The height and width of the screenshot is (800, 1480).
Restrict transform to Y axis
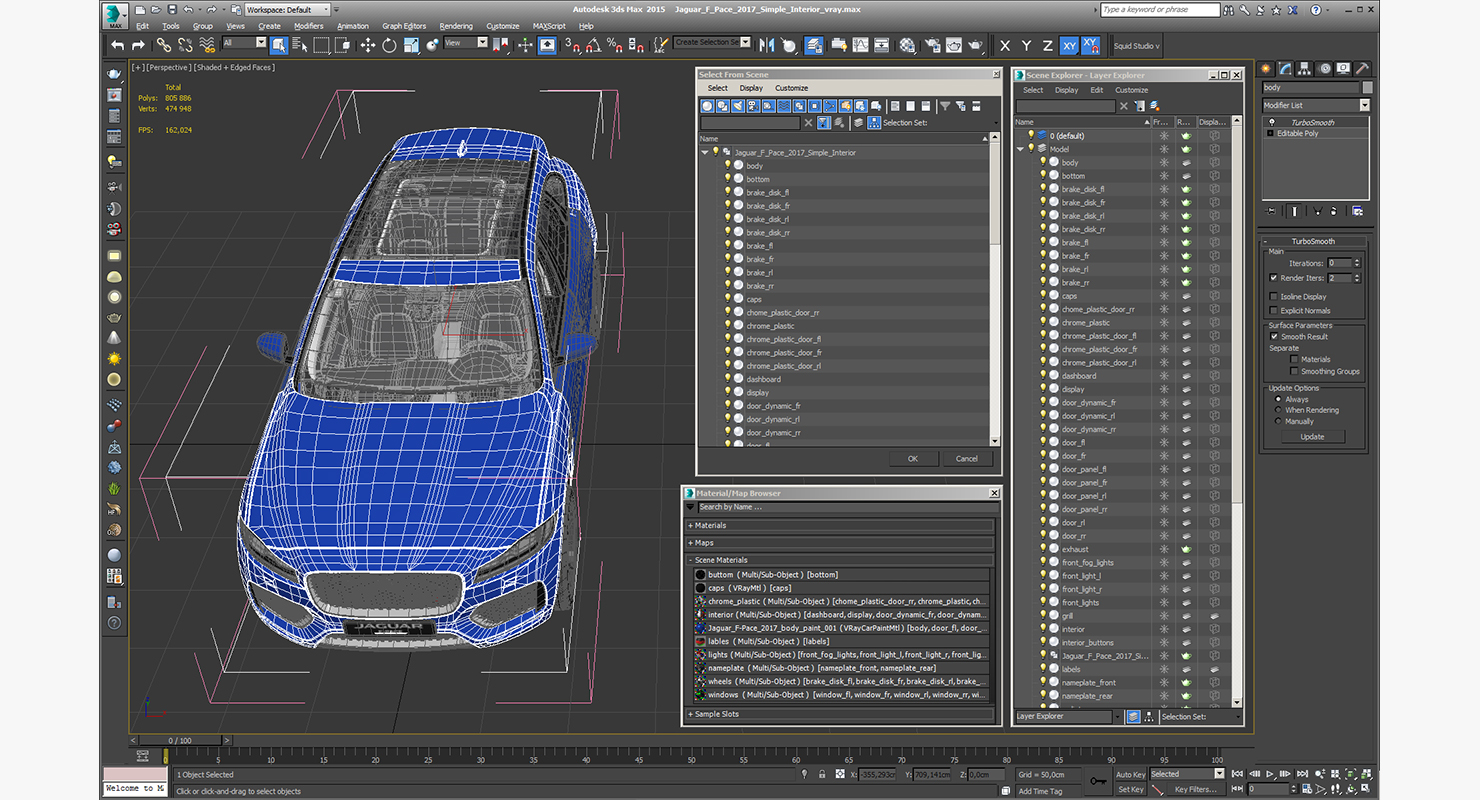click(x=1026, y=46)
